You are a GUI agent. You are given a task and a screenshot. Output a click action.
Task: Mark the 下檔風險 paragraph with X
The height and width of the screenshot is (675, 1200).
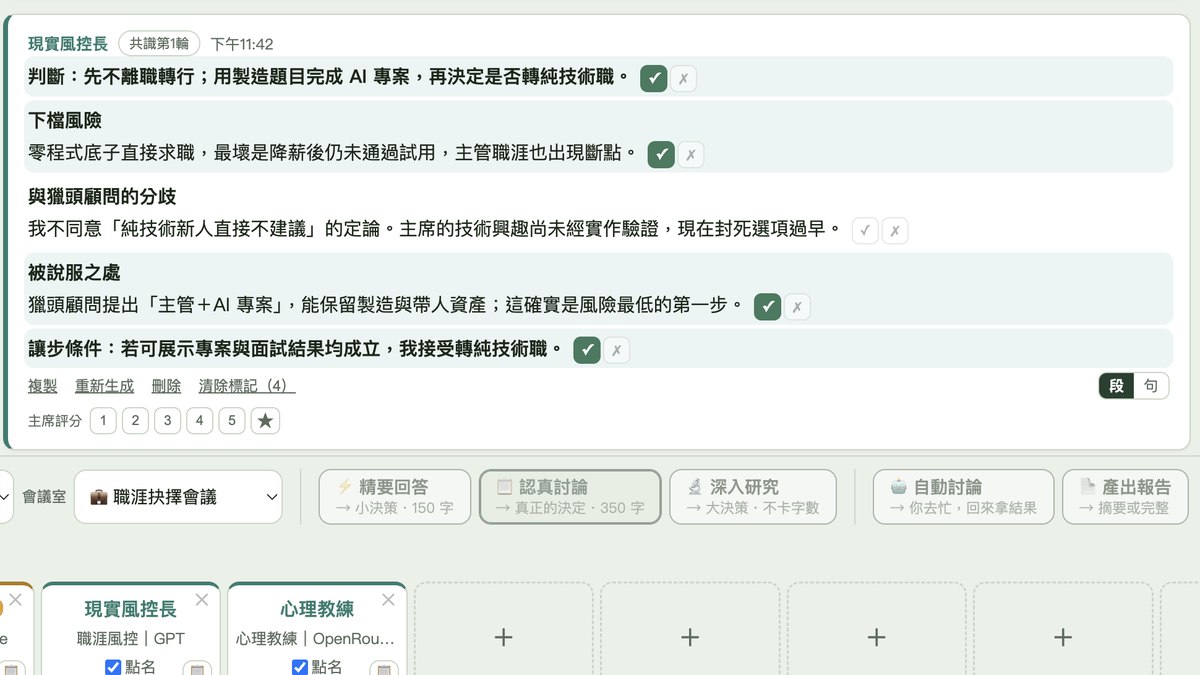[691, 154]
